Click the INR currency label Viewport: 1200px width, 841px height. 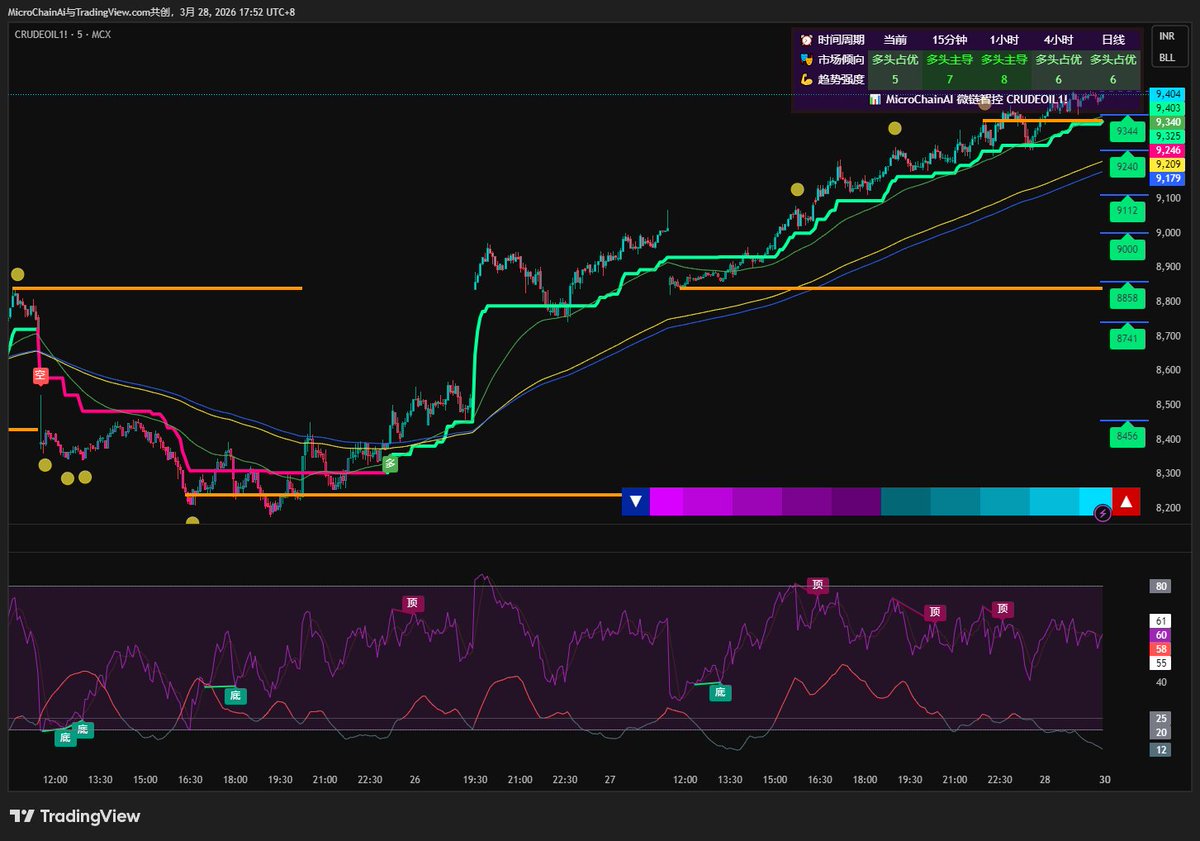pos(1167,35)
